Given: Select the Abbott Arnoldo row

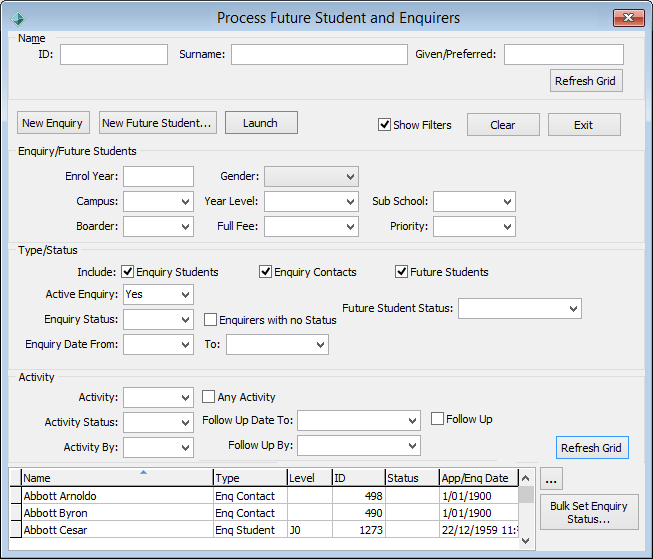Looking at the screenshot, I should tap(264, 496).
